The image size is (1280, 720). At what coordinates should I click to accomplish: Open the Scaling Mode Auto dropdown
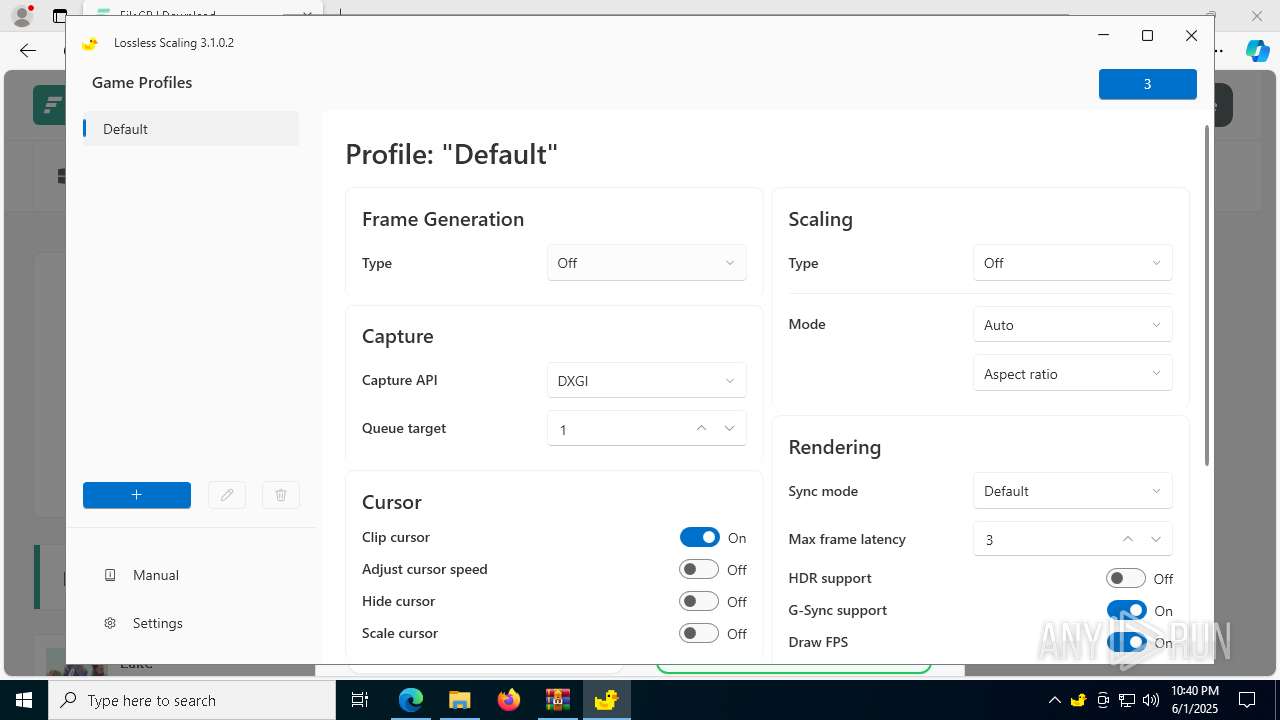coord(1072,325)
